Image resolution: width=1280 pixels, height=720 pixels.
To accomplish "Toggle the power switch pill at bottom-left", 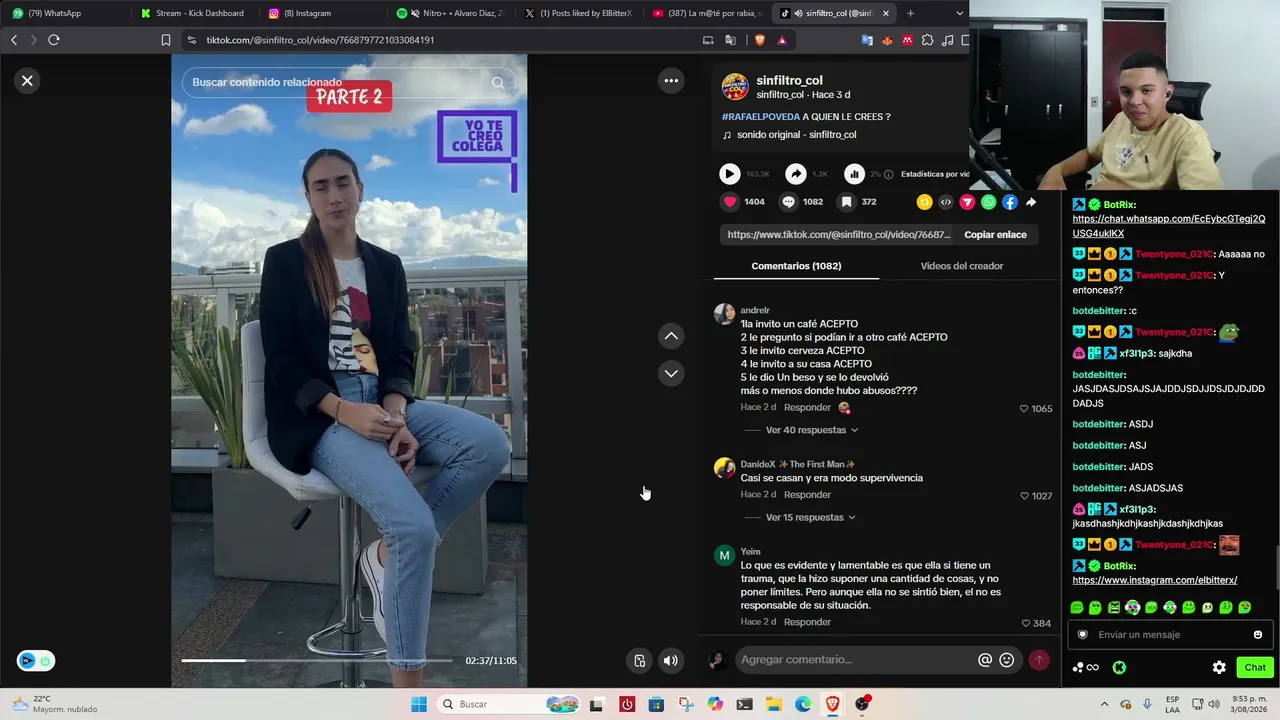I will click(x=36, y=661).
